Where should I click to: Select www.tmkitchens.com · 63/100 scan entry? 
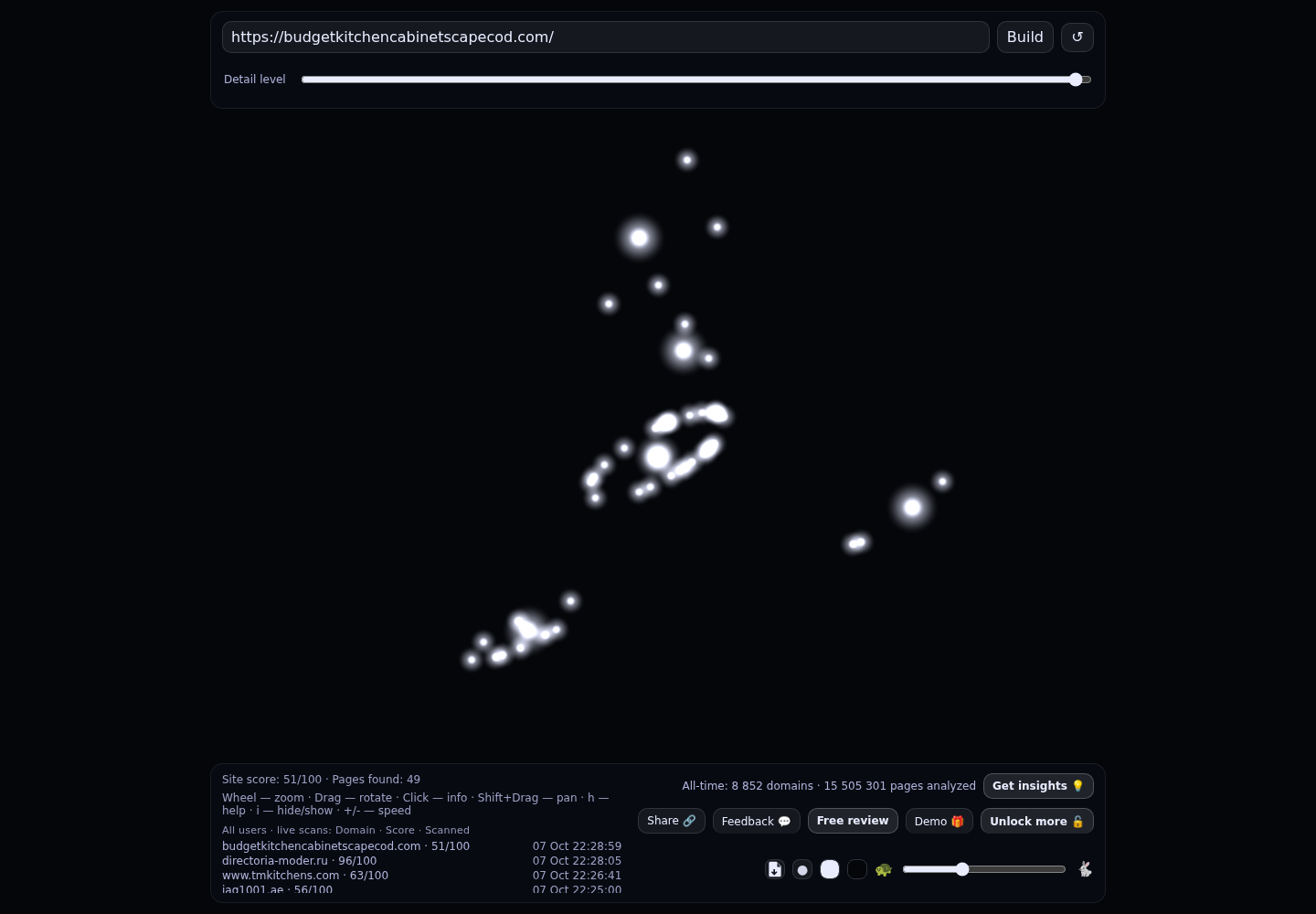point(305,876)
